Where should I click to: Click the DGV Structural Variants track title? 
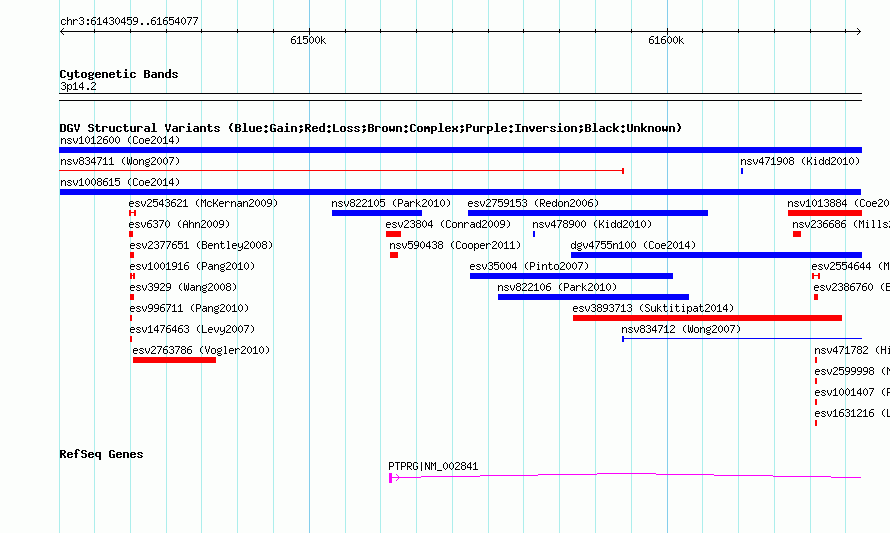pyautogui.click(x=370, y=128)
